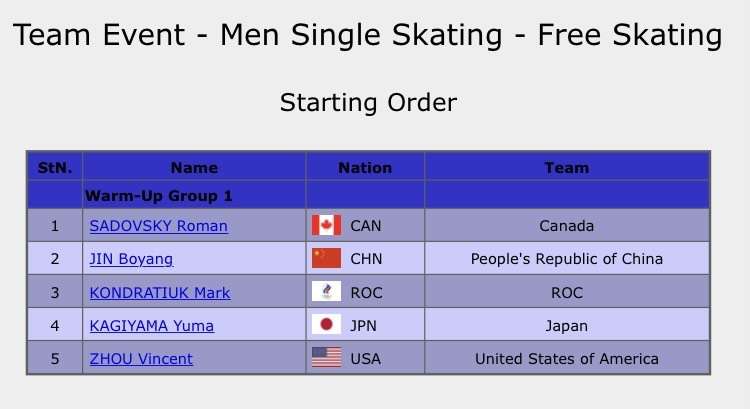
Task: Open ZHOU Vincent skater link
Action: [x=141, y=359]
